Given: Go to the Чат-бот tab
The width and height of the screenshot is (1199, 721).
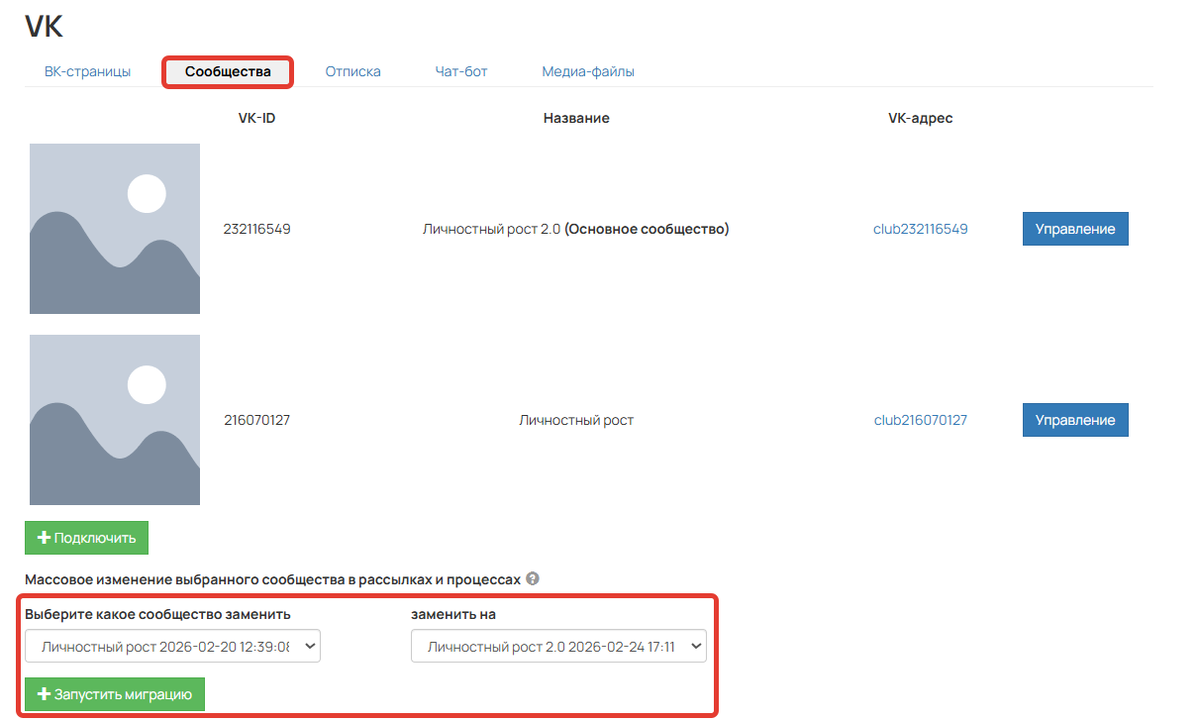Looking at the screenshot, I should pos(461,72).
